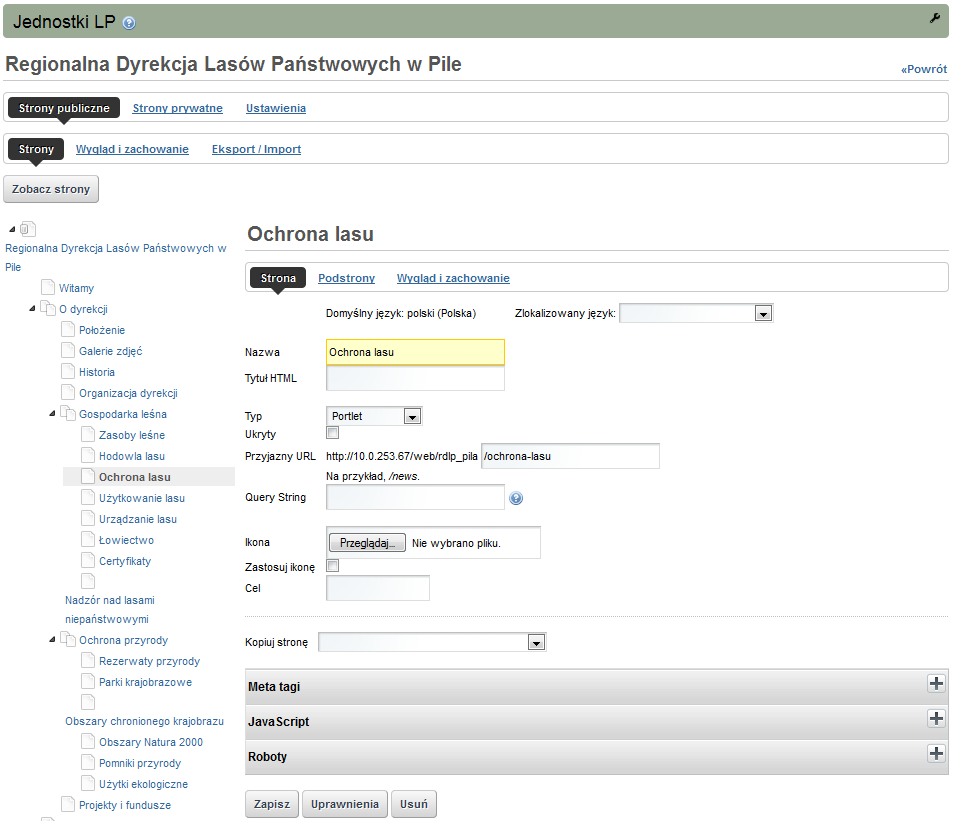Screen dimensions: 953x821
Task: Expand the Meta tagi section header
Action: coord(596,687)
